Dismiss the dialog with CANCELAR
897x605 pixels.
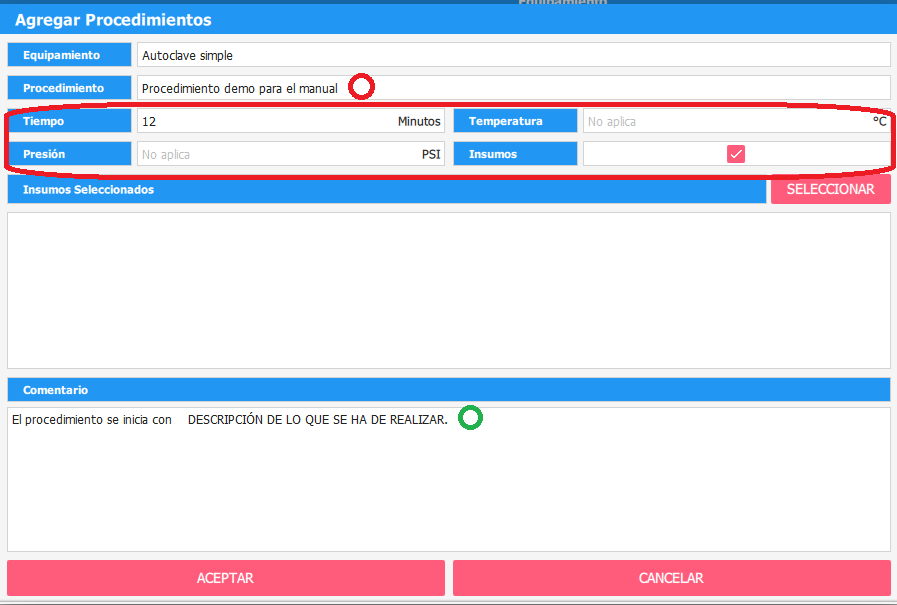(671, 578)
